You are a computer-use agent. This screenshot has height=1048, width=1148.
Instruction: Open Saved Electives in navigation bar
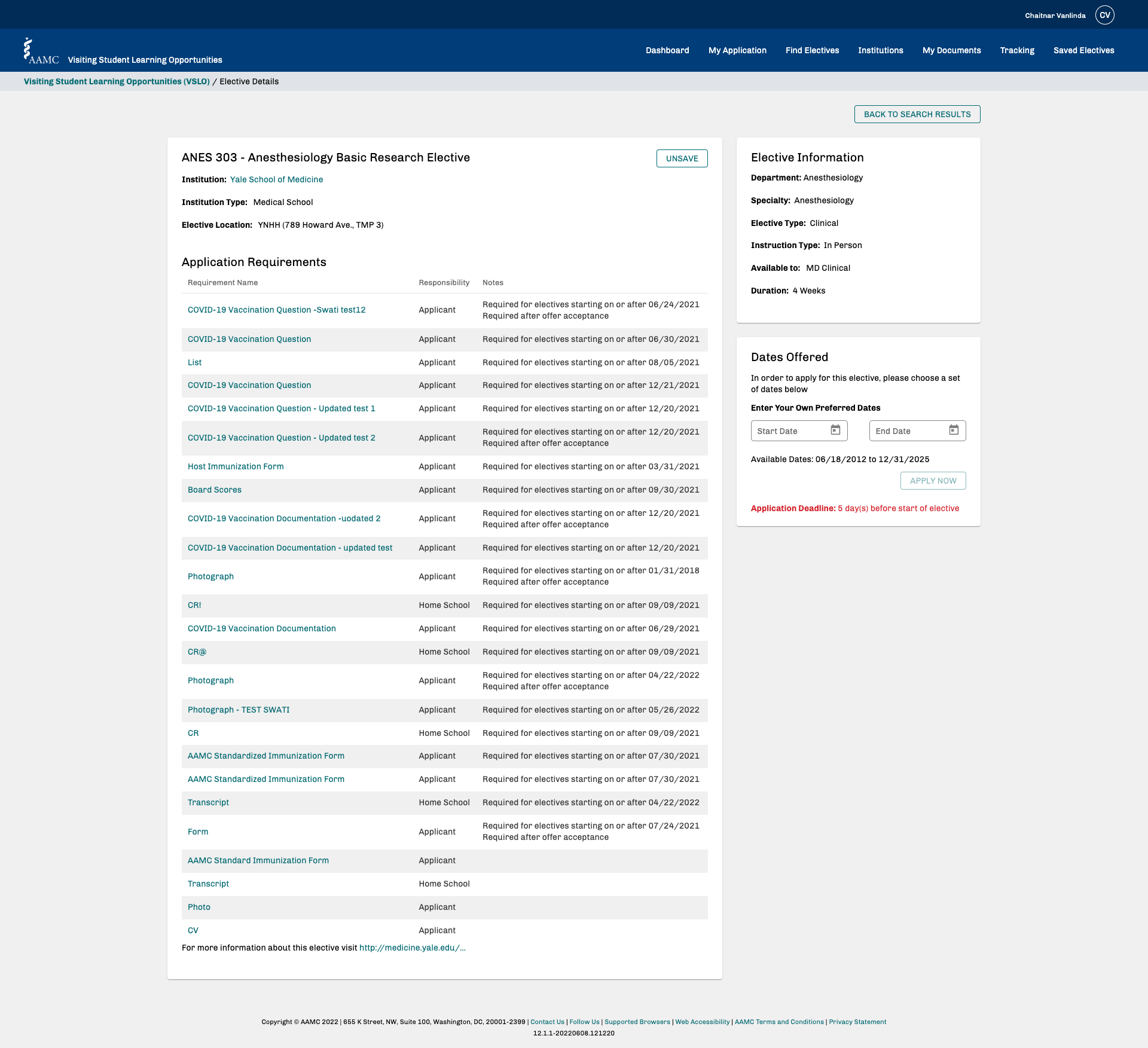pyautogui.click(x=1083, y=51)
